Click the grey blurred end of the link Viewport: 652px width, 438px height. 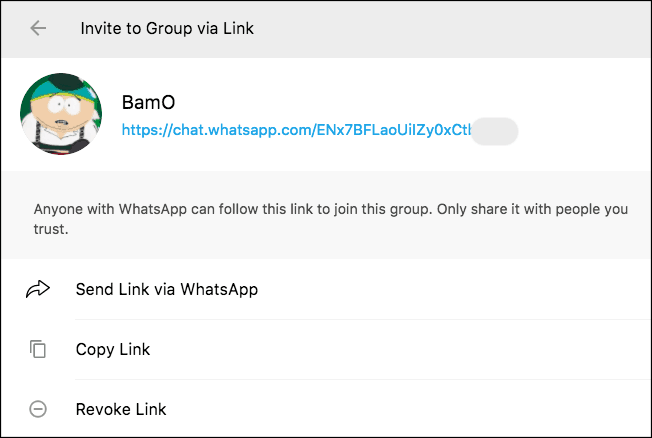[494, 131]
